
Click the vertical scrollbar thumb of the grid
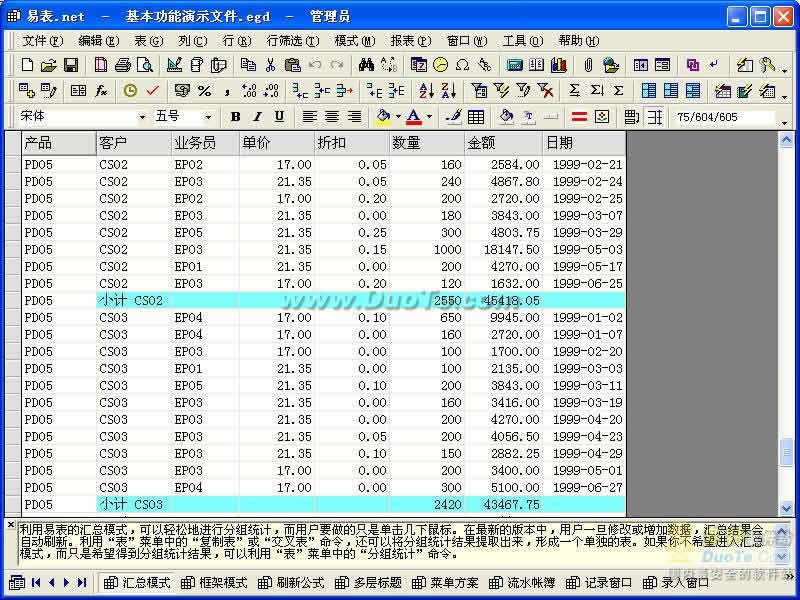pyautogui.click(x=786, y=452)
